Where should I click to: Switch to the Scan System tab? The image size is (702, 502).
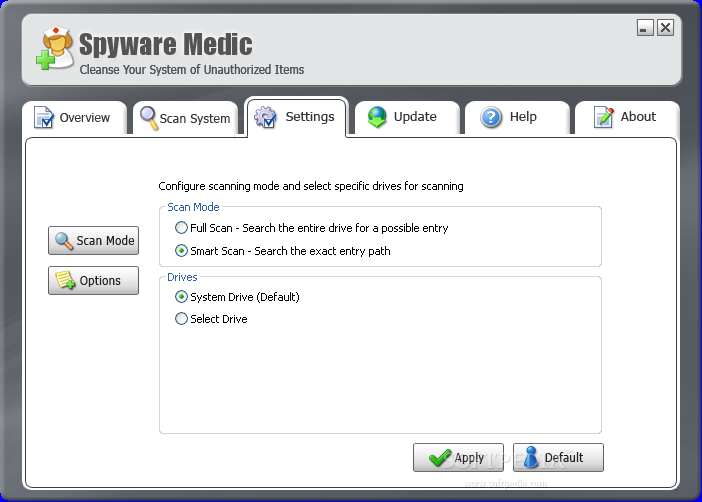pyautogui.click(x=185, y=118)
